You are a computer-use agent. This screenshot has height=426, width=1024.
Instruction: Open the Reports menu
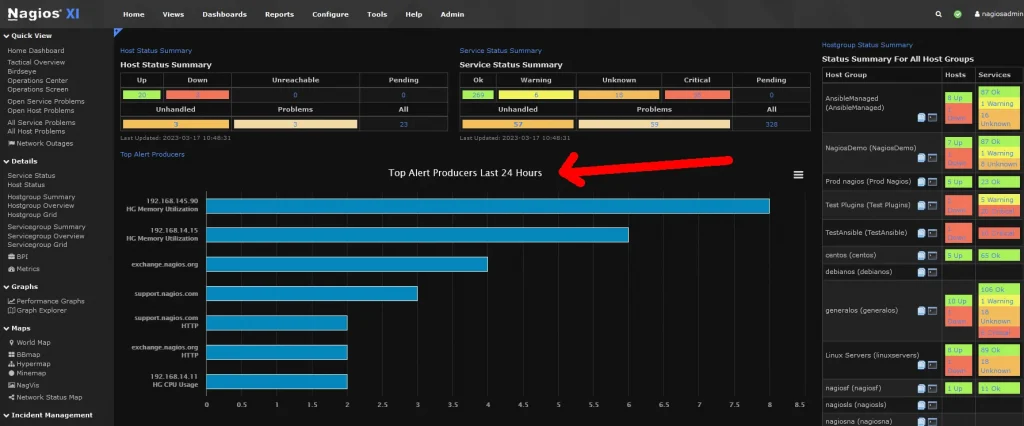279,14
